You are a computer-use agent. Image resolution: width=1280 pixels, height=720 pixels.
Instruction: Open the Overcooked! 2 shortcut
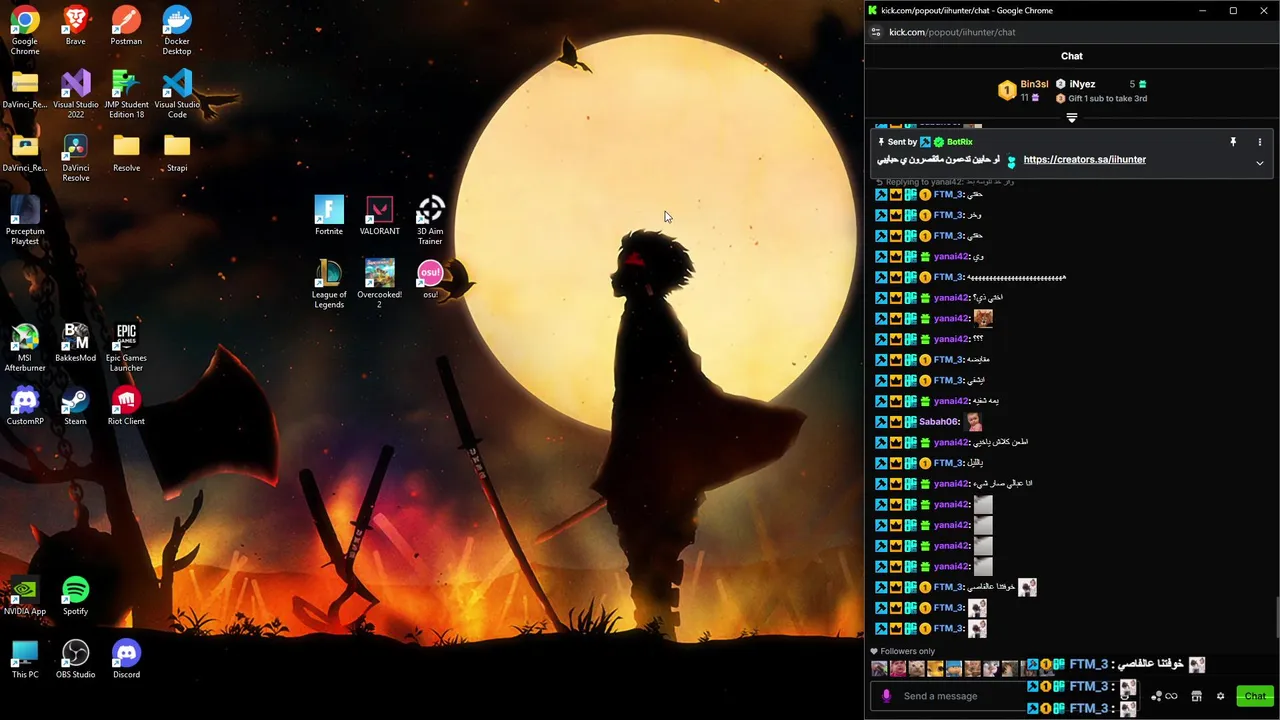click(x=379, y=283)
